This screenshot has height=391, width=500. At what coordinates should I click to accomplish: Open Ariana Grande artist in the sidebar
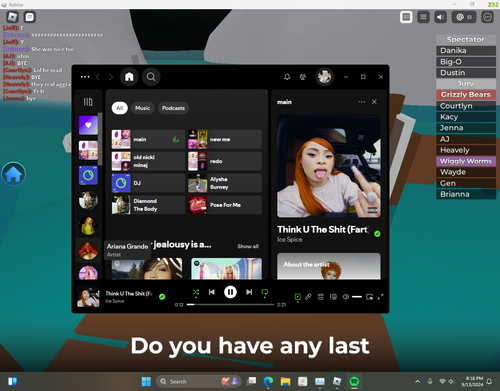[x=88, y=250]
